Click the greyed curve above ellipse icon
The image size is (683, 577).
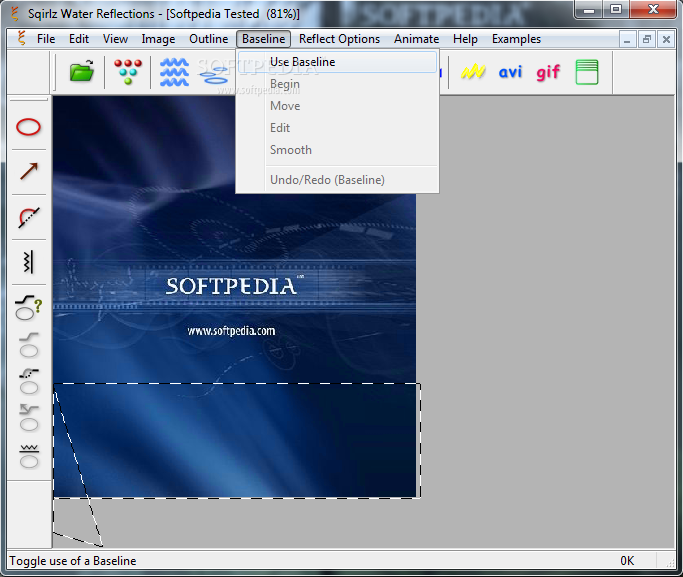pyautogui.click(x=29, y=345)
